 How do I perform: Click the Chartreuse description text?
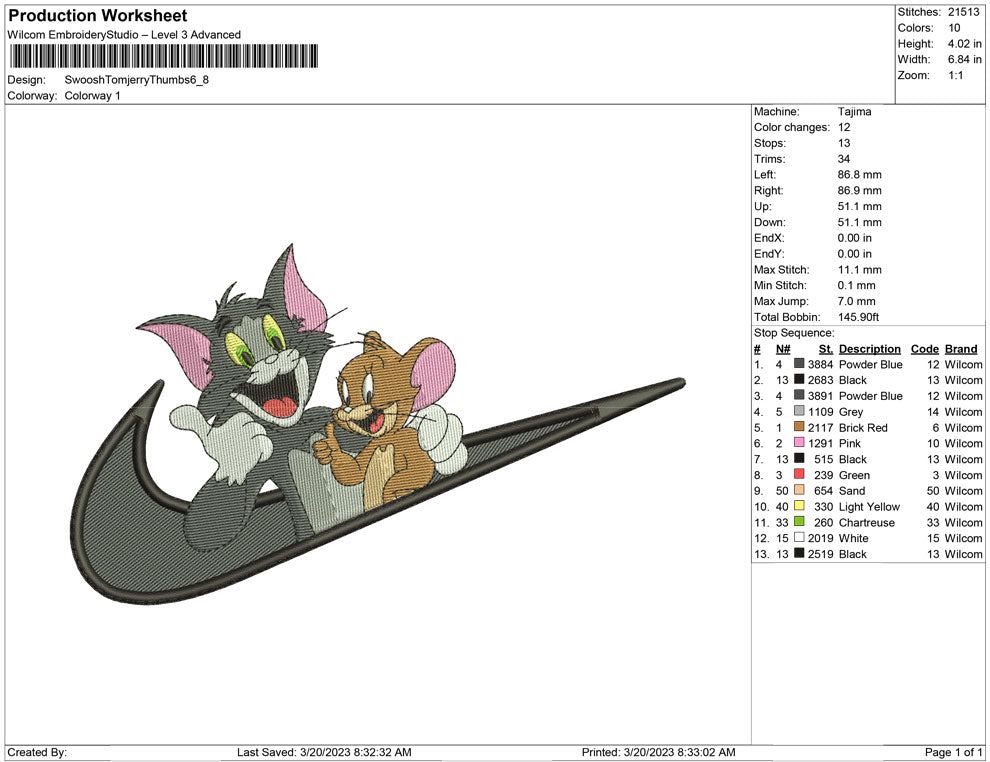point(866,522)
